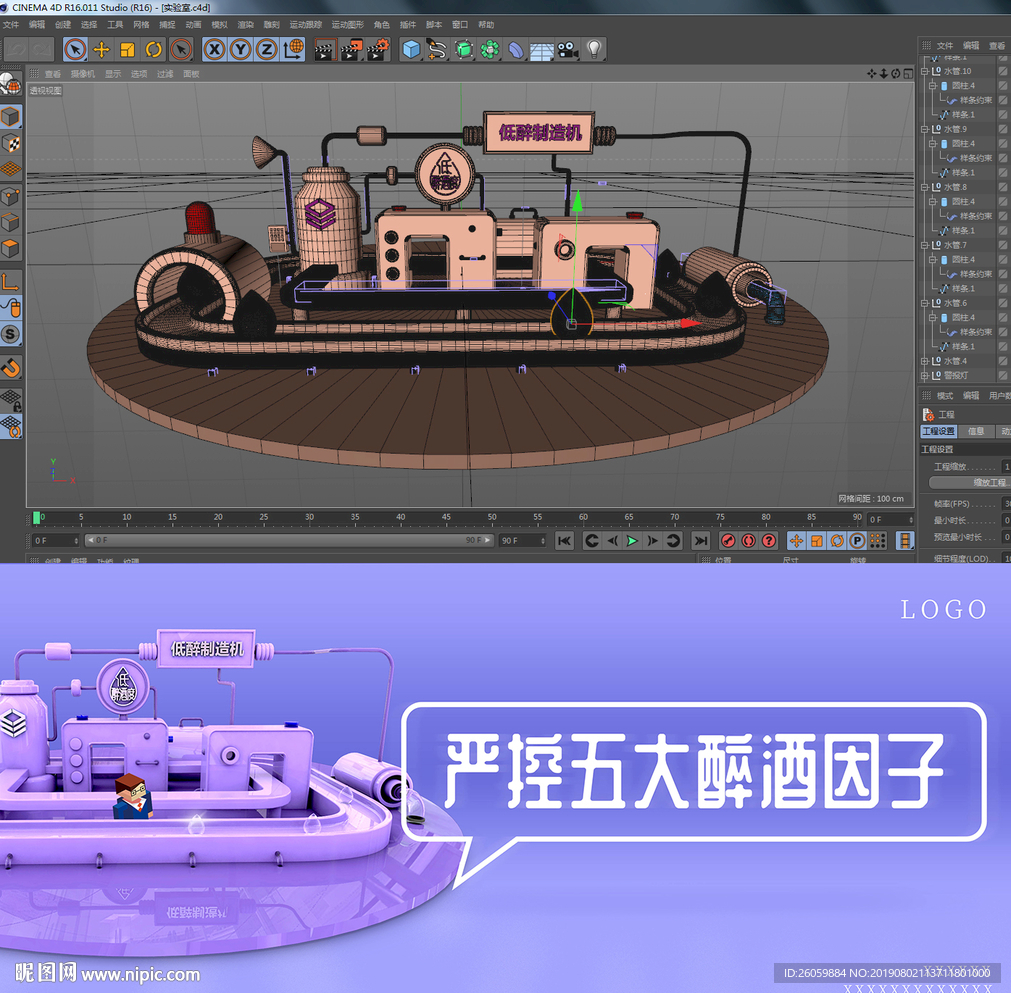Open the 渲染 menu
This screenshot has width=1011, height=993.
[x=246, y=25]
